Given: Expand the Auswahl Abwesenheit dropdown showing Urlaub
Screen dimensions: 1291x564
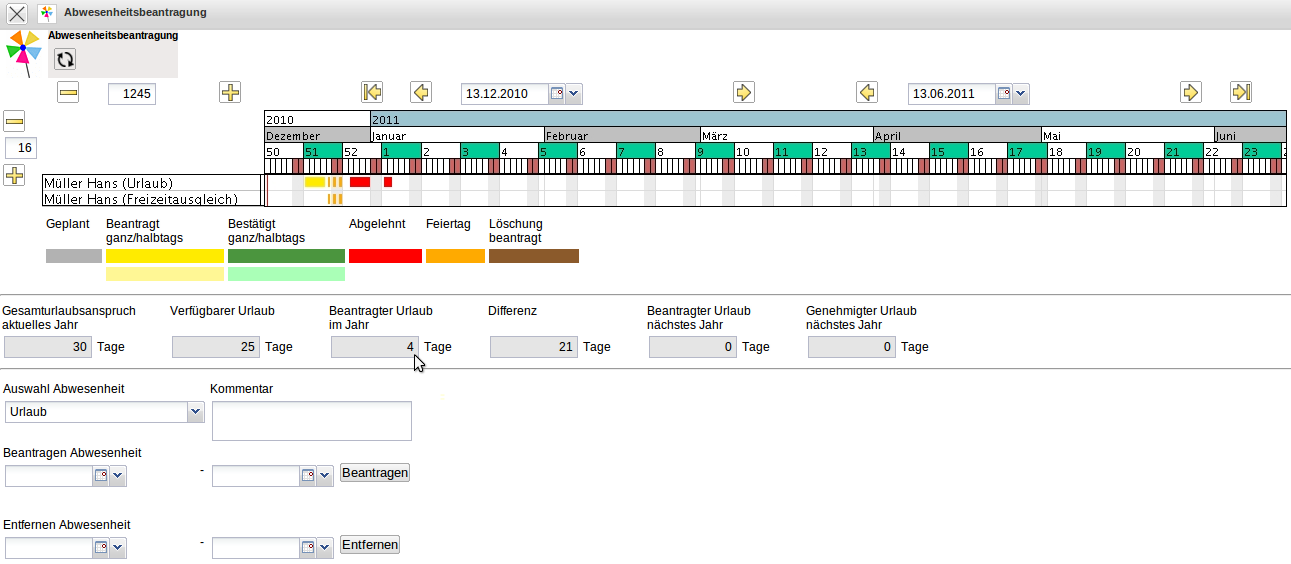Looking at the screenshot, I should click(195, 412).
